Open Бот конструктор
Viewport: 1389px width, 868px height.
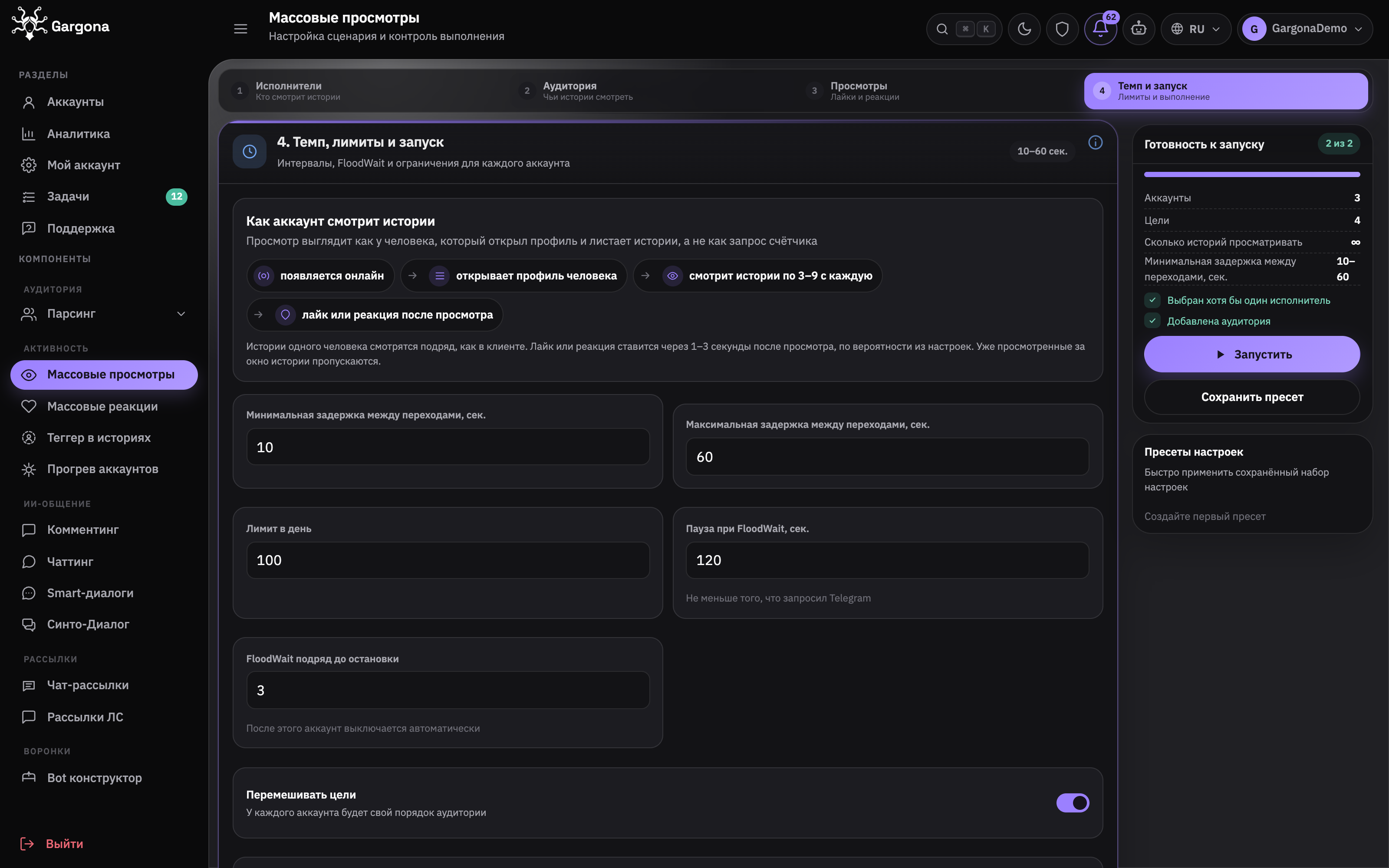click(104, 778)
